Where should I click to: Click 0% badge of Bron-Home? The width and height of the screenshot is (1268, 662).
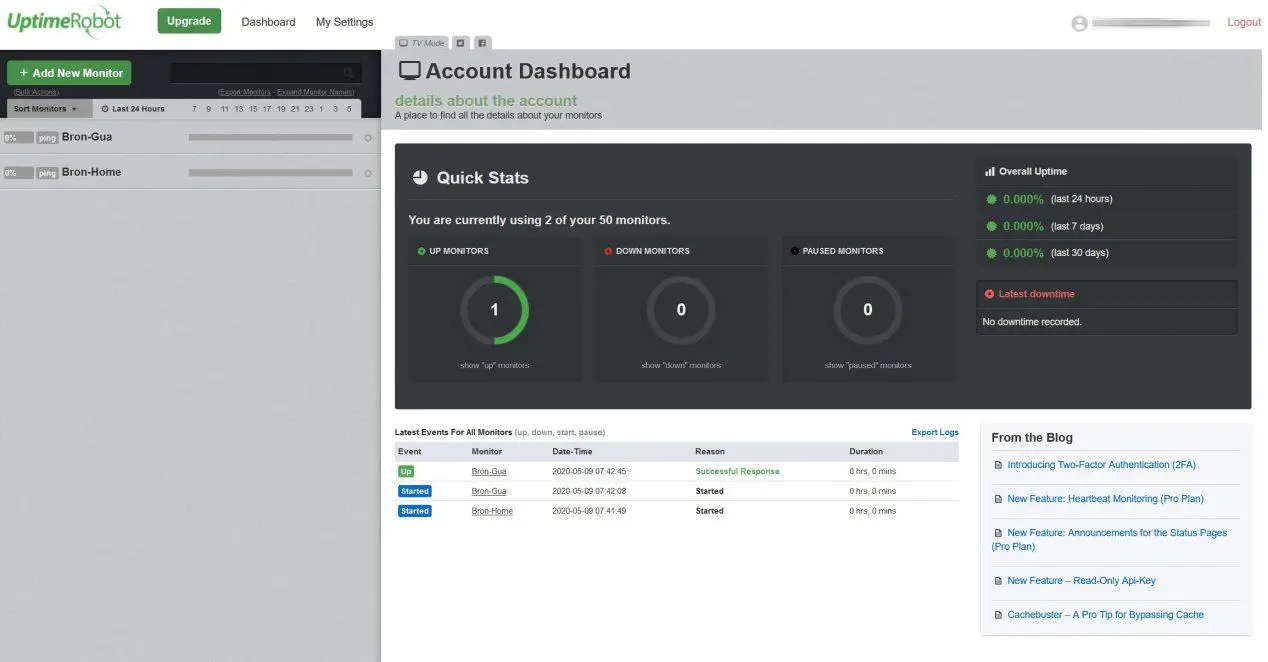coord(17,173)
